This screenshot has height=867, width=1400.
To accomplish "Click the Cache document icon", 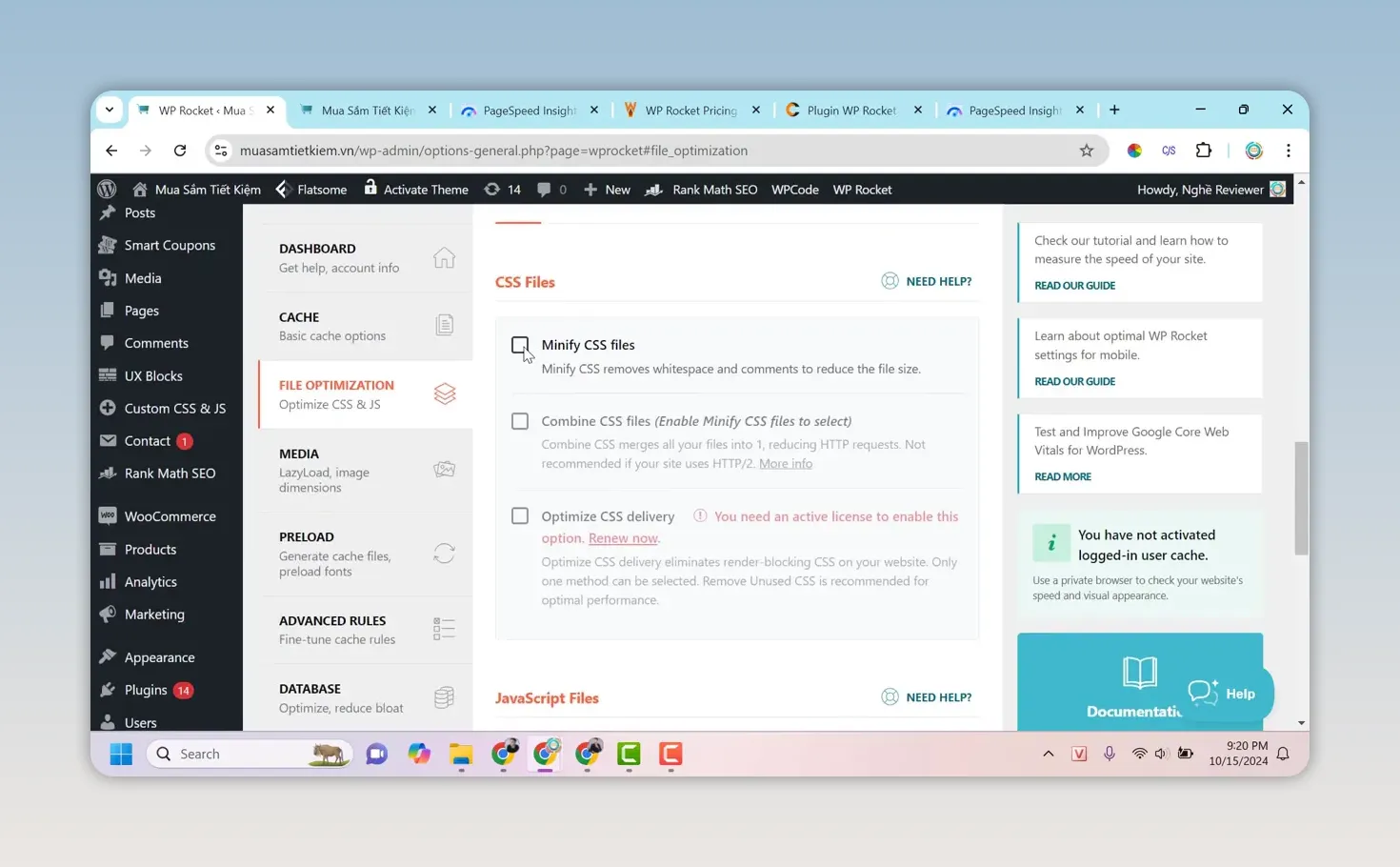I will [444, 325].
